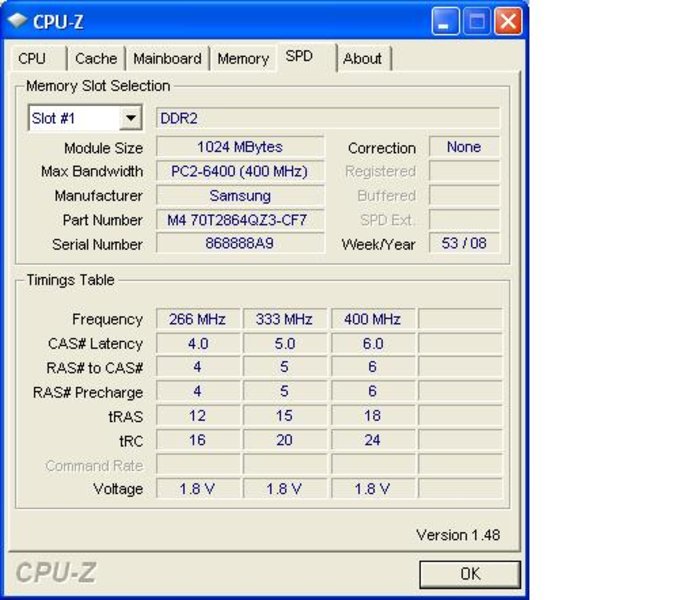
Task: Open the About tab
Action: [x=362, y=59]
